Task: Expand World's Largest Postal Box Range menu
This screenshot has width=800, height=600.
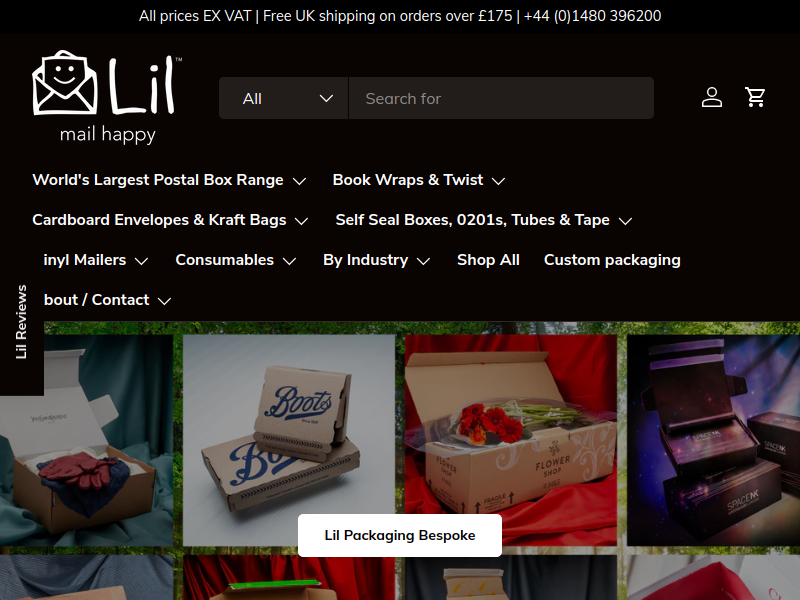Action: pyautogui.click(x=169, y=180)
